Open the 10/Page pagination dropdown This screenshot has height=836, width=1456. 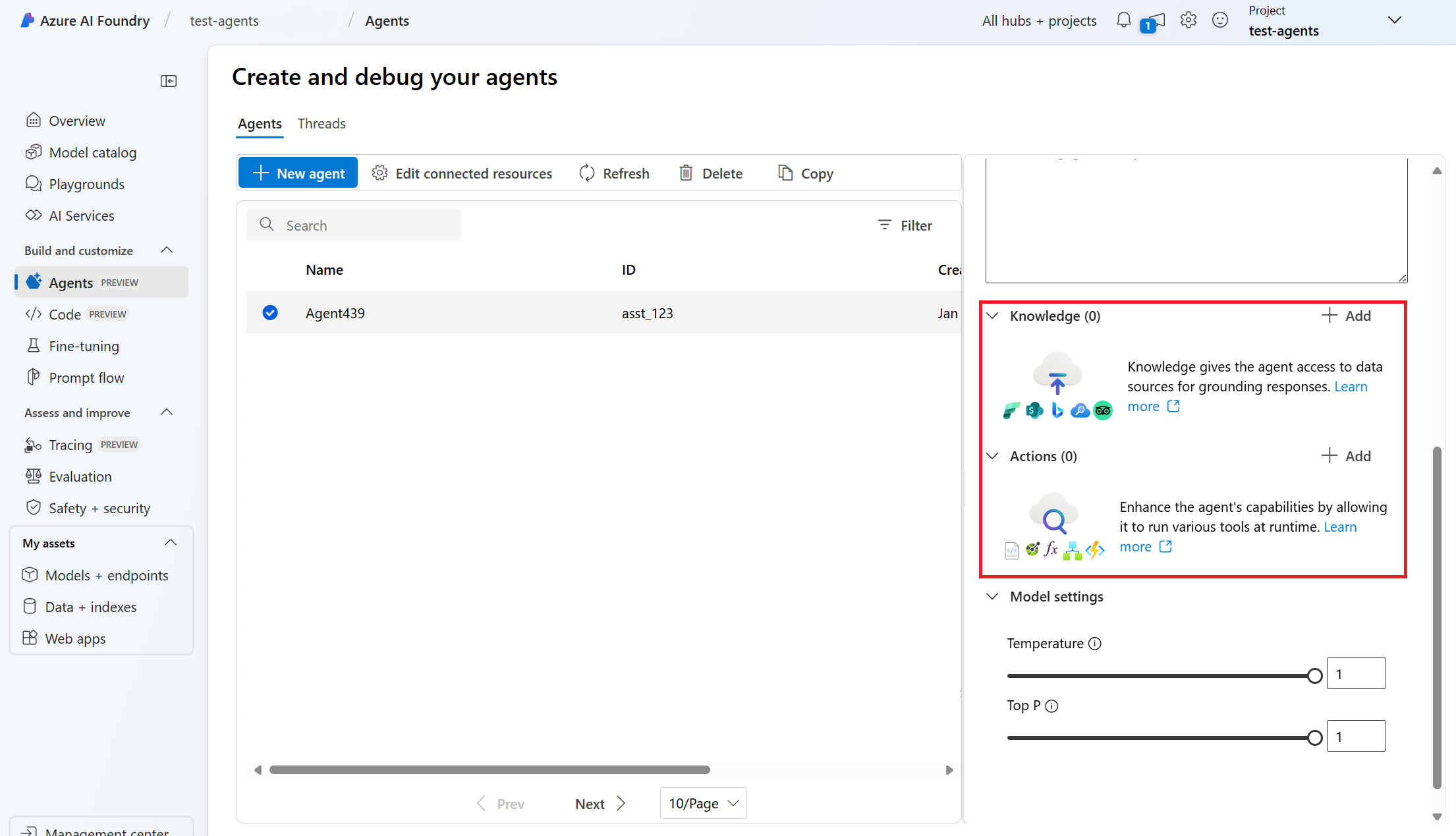pos(703,803)
